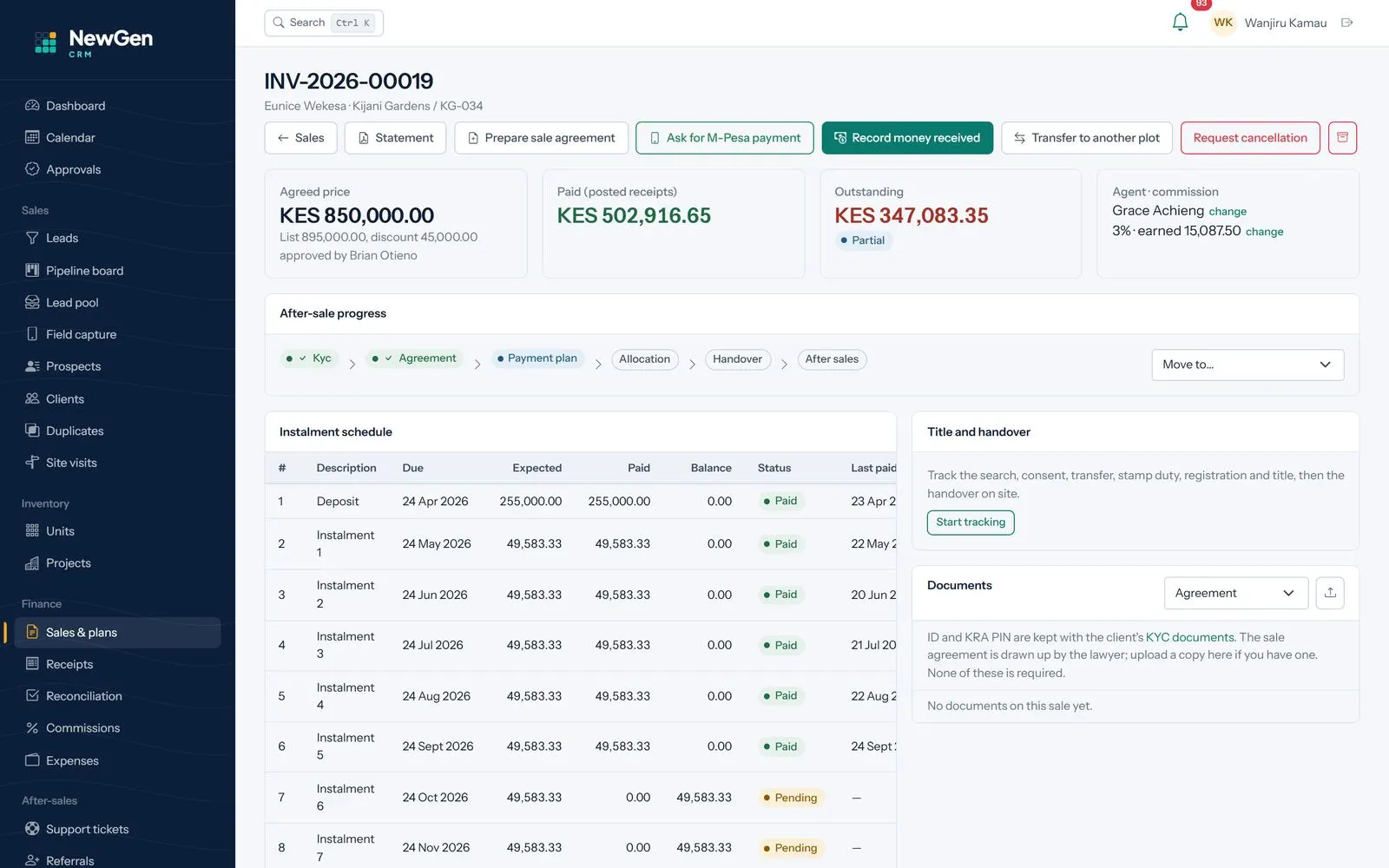Click Prepare sale agreement
The width and height of the screenshot is (1389, 868).
coord(541,138)
